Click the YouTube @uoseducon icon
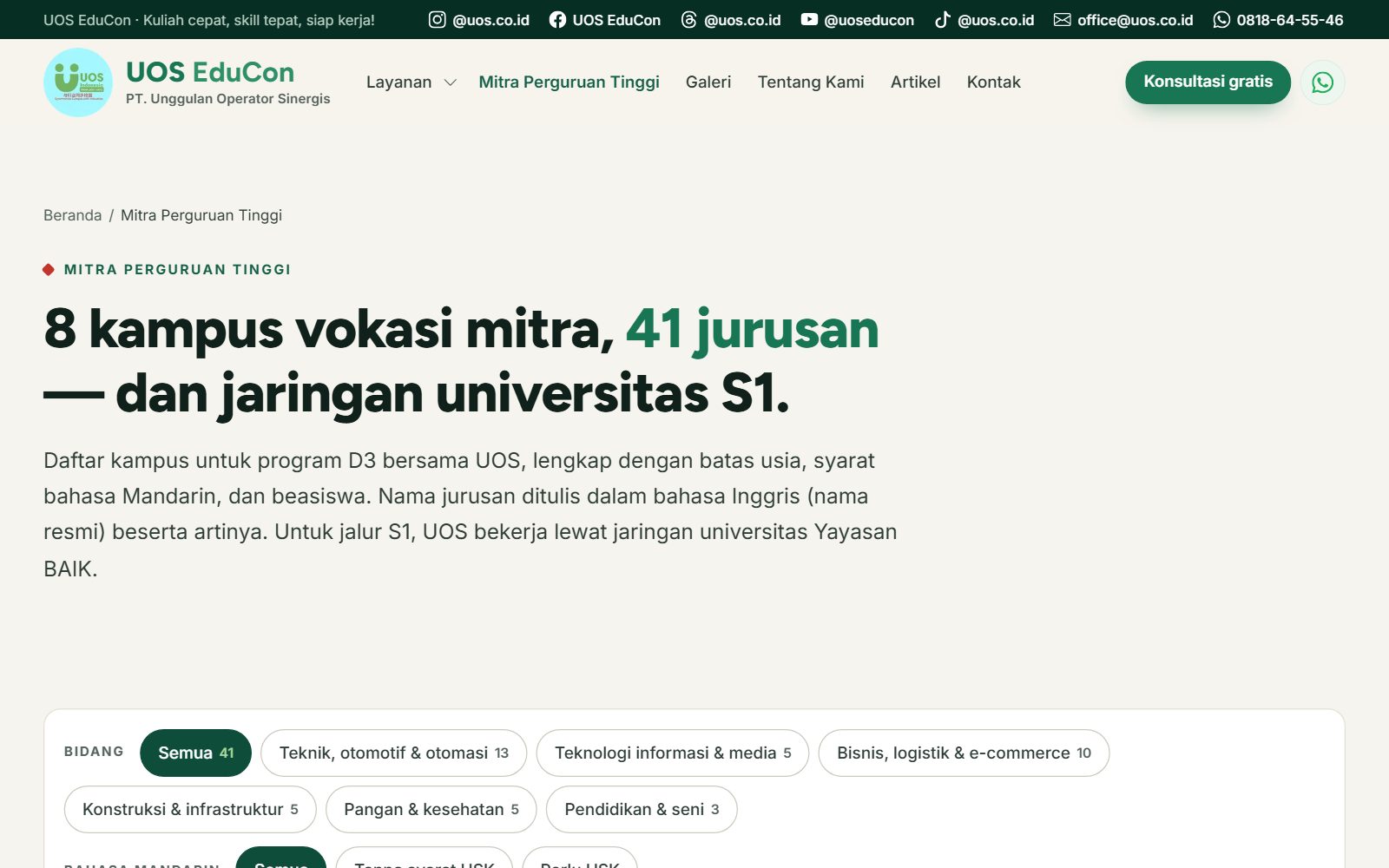This screenshot has height=868, width=1389. click(809, 20)
